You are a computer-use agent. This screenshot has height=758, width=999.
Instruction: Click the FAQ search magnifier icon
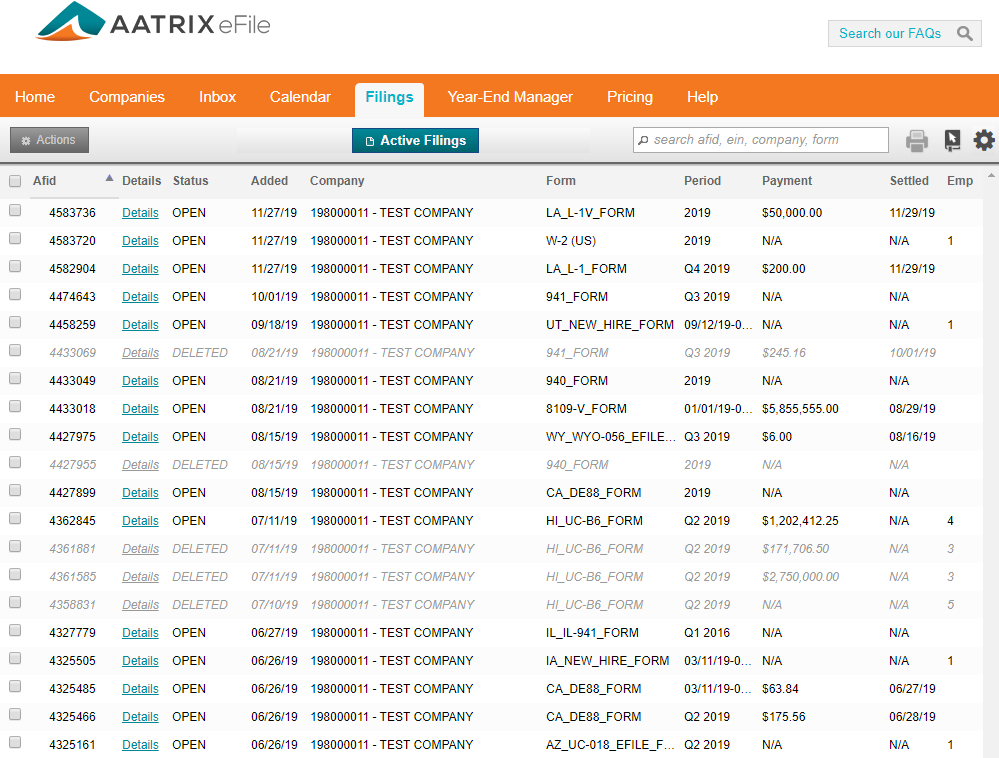pos(964,34)
